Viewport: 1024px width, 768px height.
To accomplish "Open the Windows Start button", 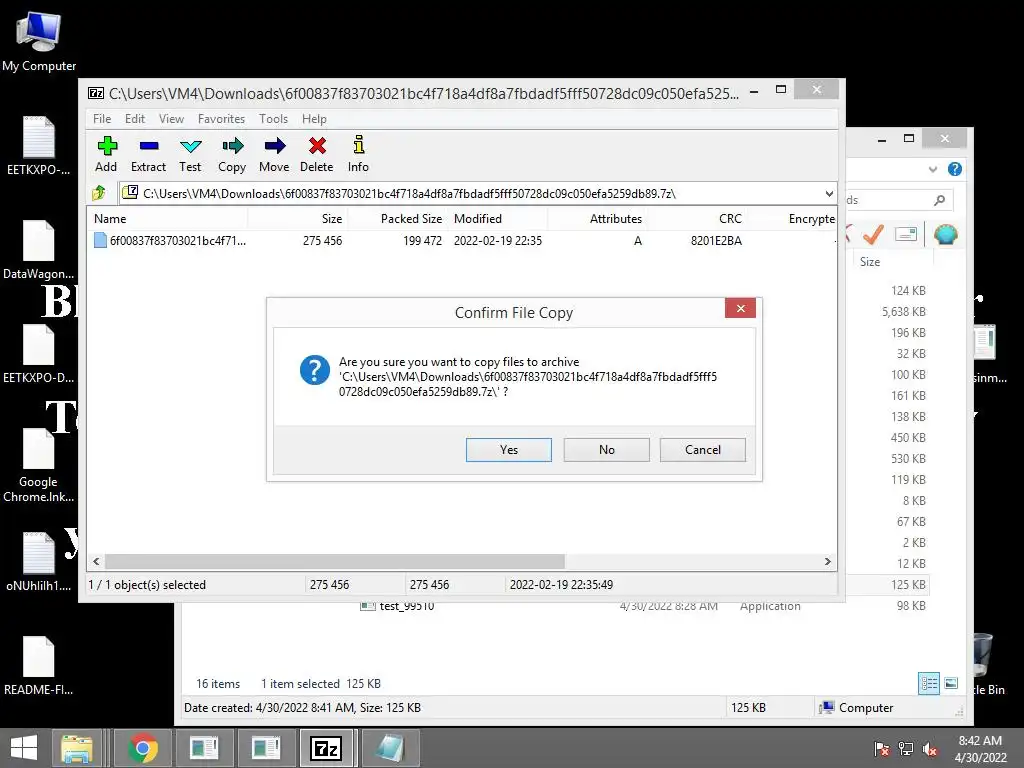I will pos(24,748).
